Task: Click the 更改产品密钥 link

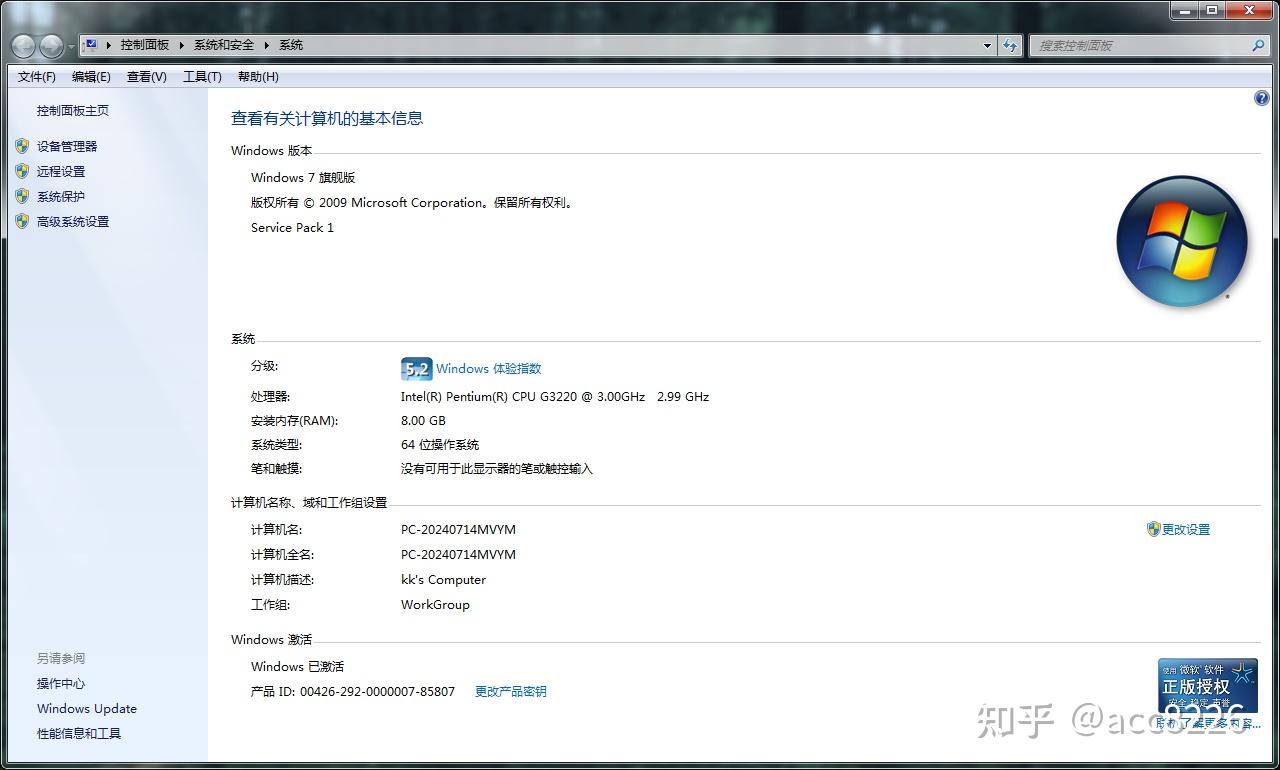Action: [510, 691]
